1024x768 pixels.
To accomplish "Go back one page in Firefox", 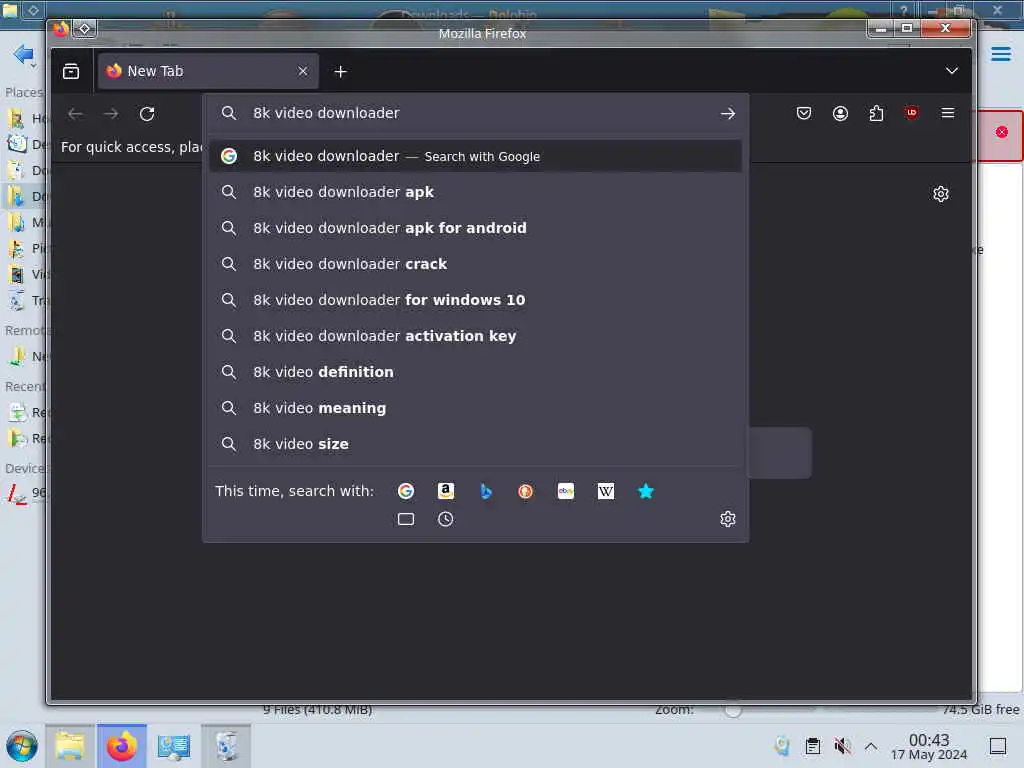I will click(x=75, y=114).
